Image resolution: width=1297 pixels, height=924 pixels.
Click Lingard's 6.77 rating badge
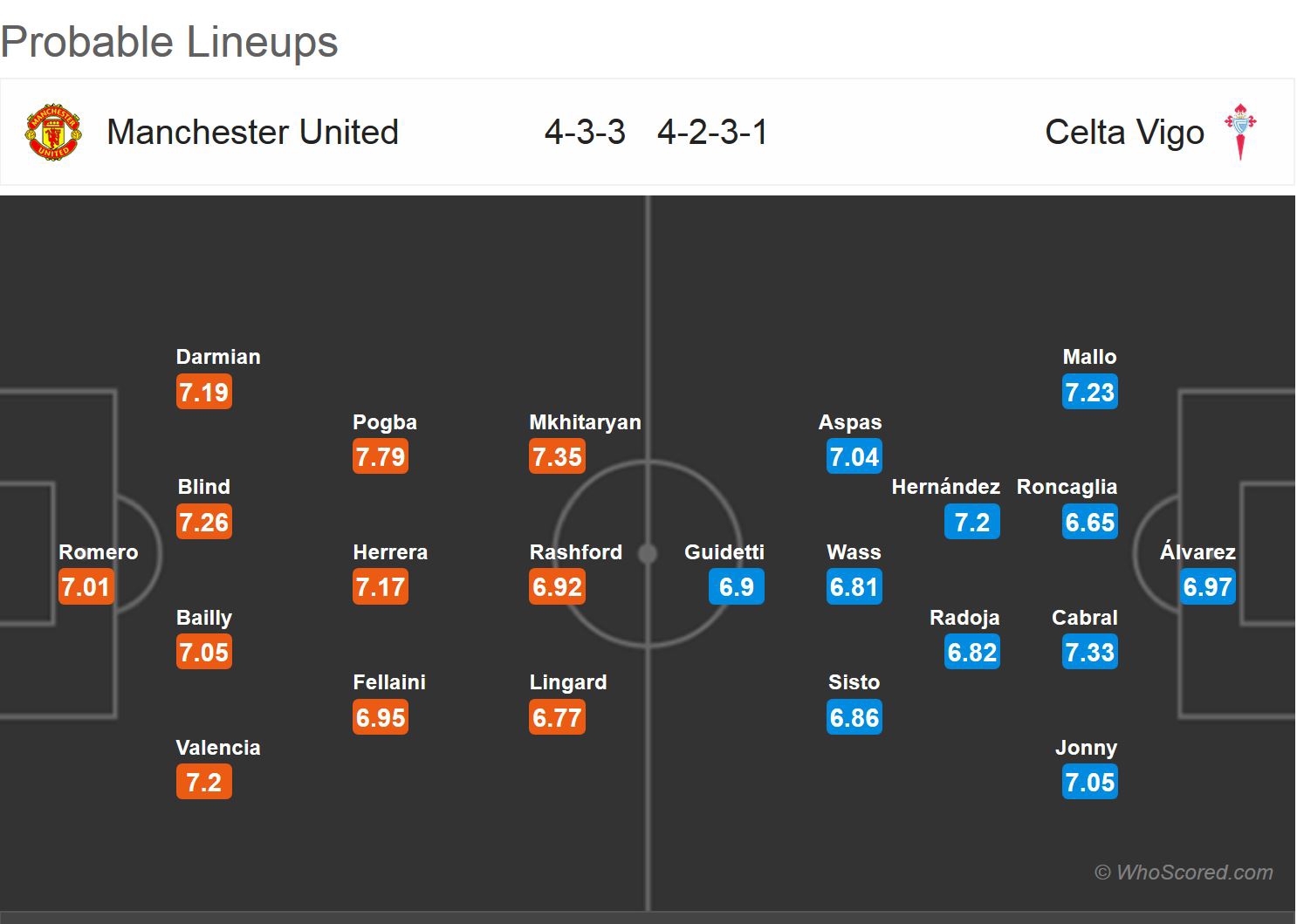coord(557,717)
